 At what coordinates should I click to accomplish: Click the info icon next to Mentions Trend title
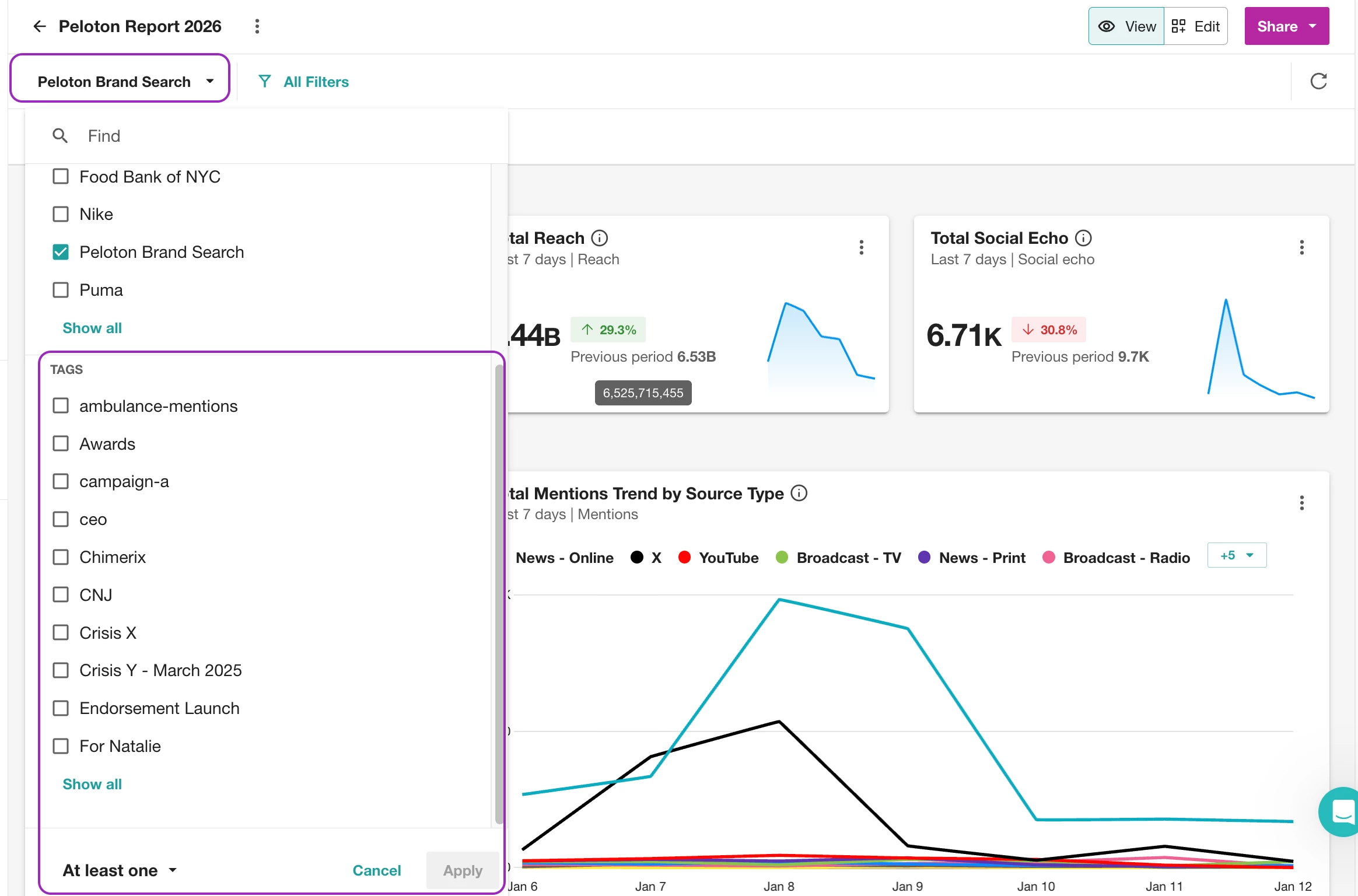point(799,494)
